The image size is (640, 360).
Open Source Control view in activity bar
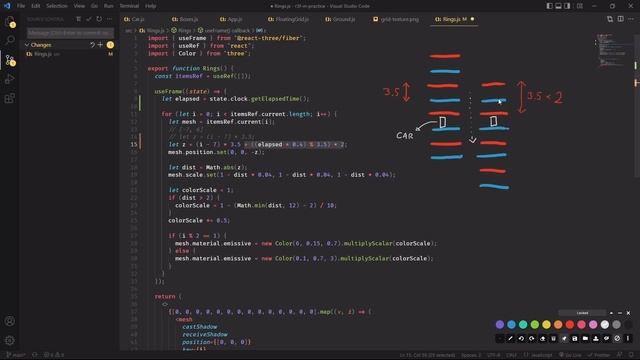pyautogui.click(x=10, y=60)
